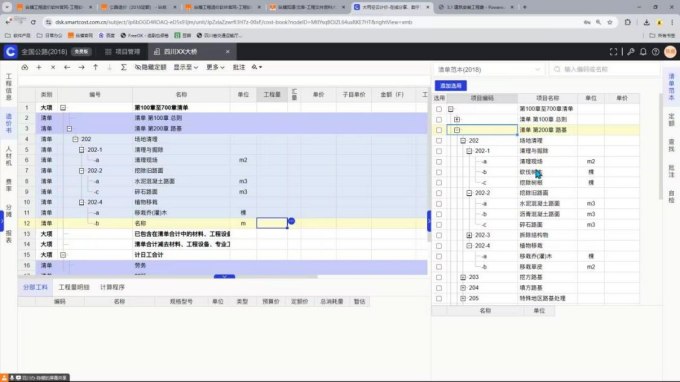
Task: Close the 四川XX大桥 project tab
Action: 228,52
